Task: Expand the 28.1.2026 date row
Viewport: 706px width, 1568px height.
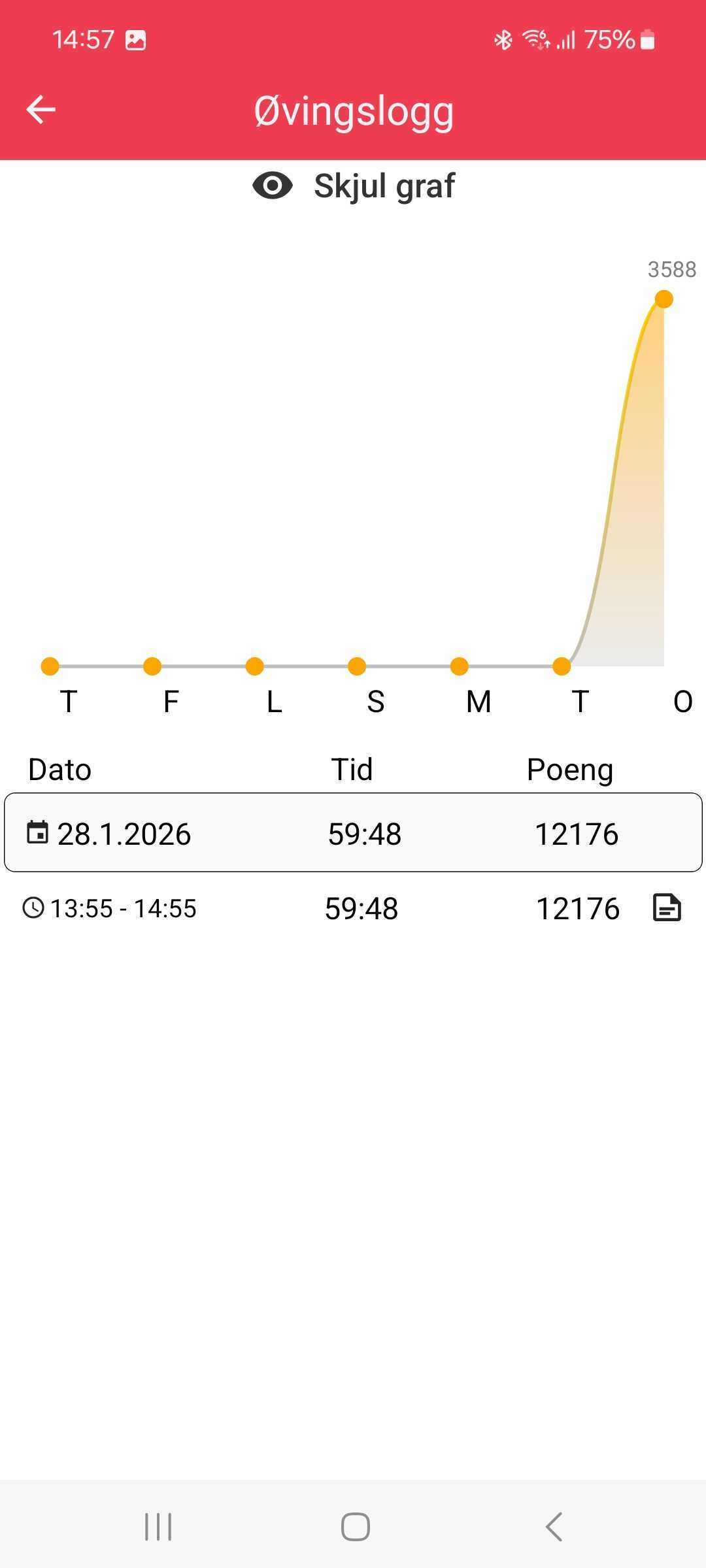Action: [353, 833]
